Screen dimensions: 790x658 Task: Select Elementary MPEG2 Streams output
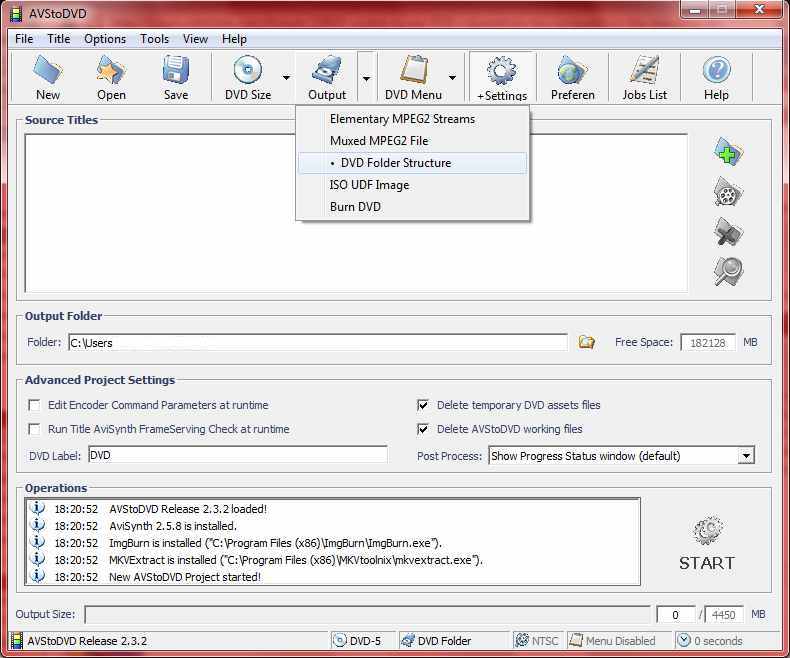click(412, 119)
